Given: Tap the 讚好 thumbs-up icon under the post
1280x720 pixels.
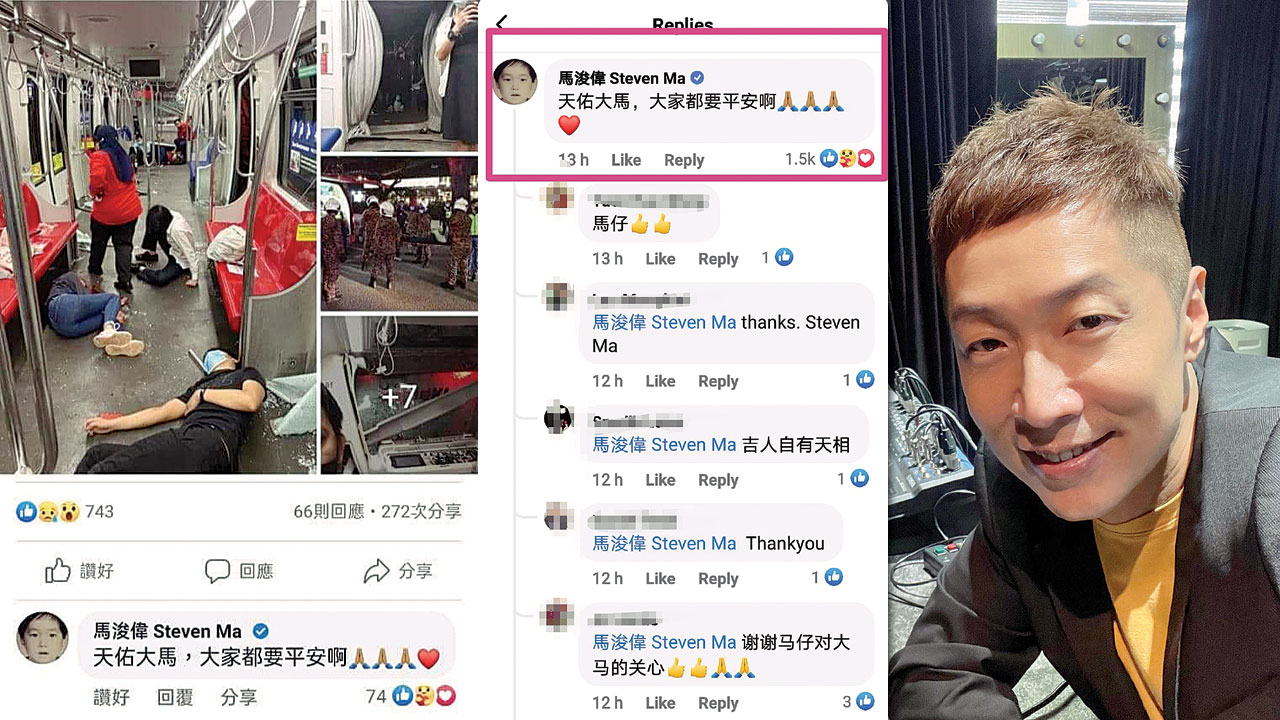Looking at the screenshot, I should (x=58, y=571).
